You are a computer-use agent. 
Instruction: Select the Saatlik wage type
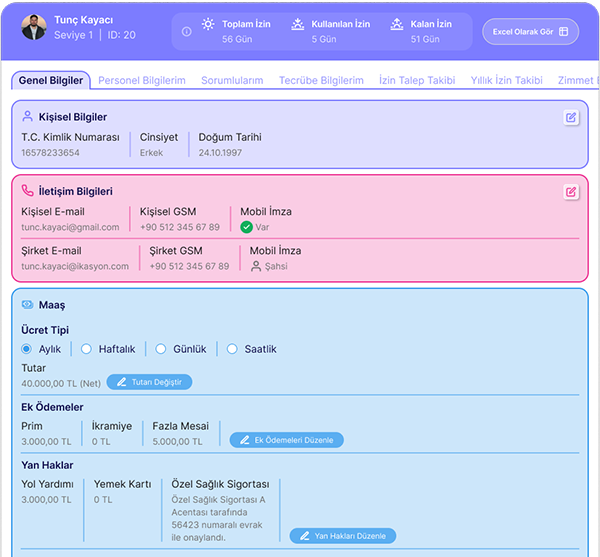[x=232, y=349]
